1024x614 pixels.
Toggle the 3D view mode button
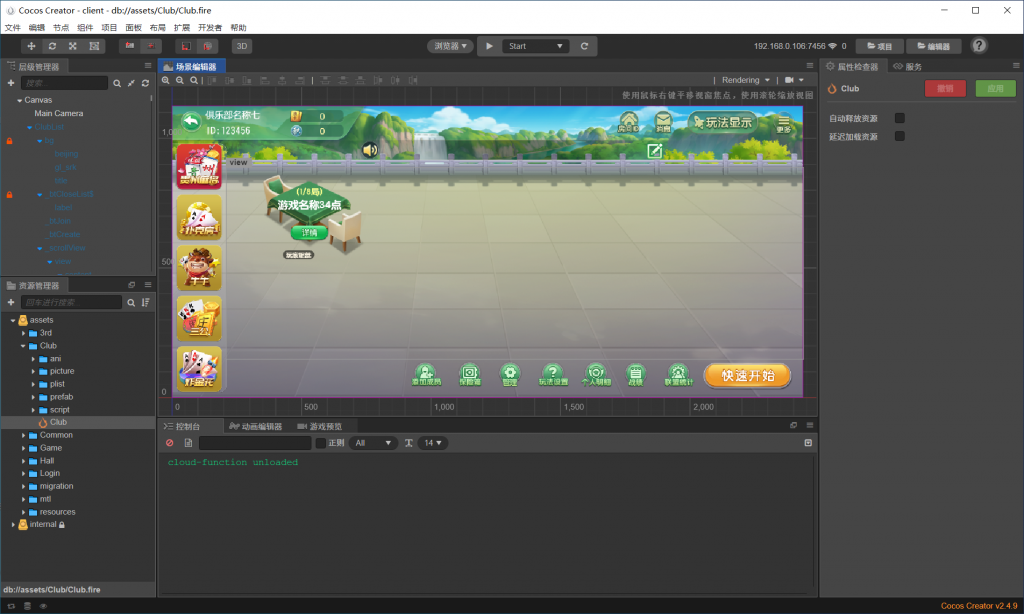pyautogui.click(x=242, y=46)
